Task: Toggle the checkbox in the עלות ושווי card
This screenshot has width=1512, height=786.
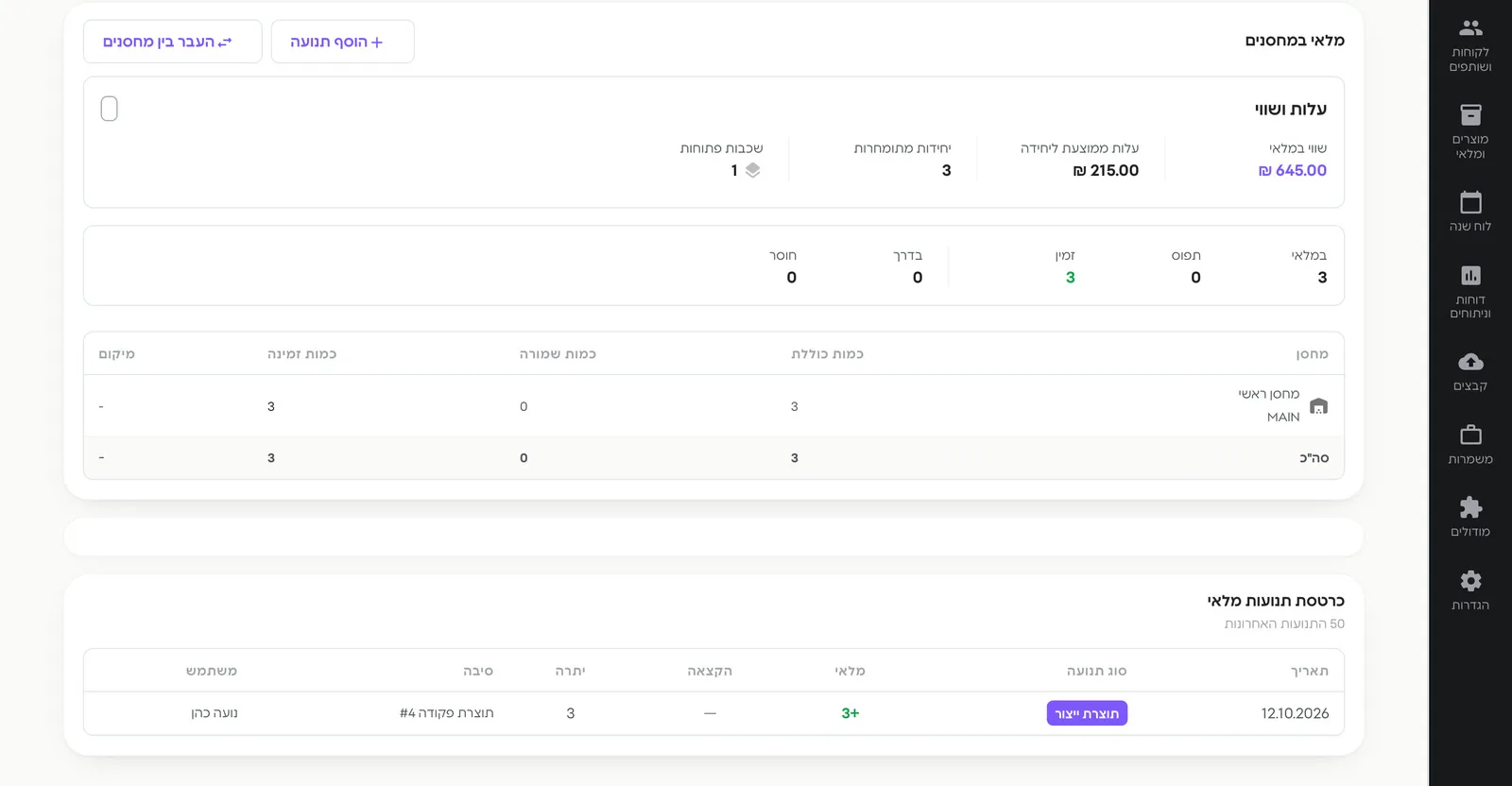Action: point(110,109)
